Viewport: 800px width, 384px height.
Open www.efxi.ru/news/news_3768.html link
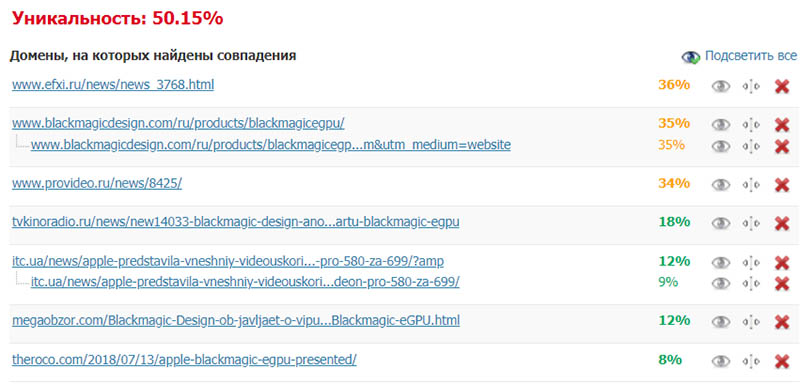[x=113, y=85]
